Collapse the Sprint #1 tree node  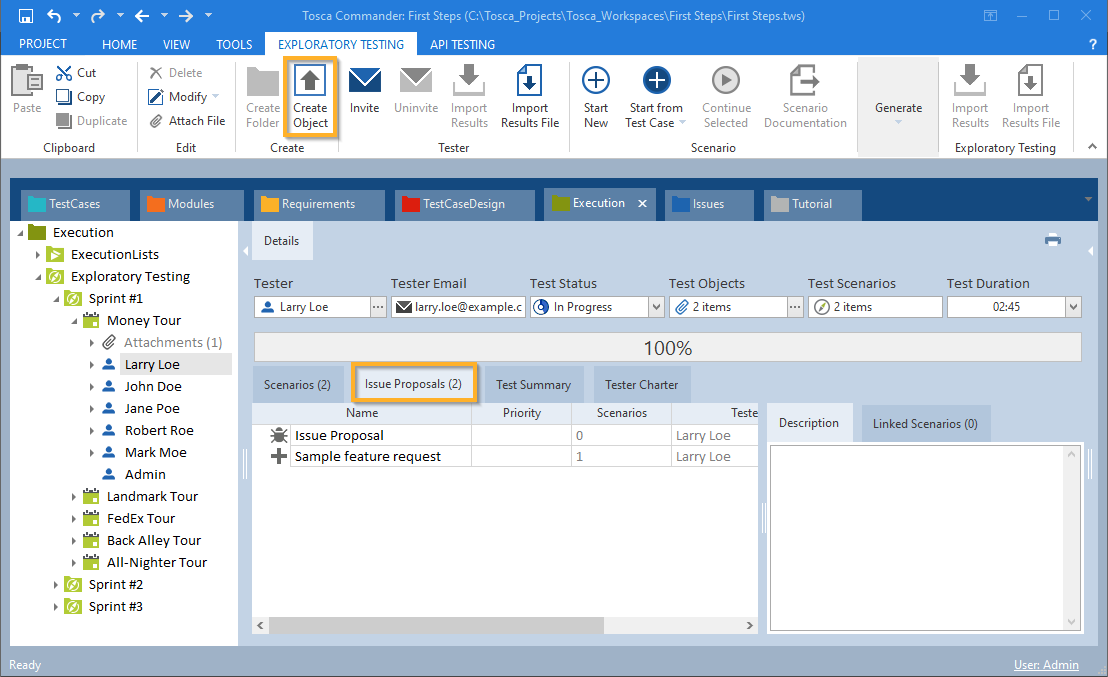[x=56, y=299]
